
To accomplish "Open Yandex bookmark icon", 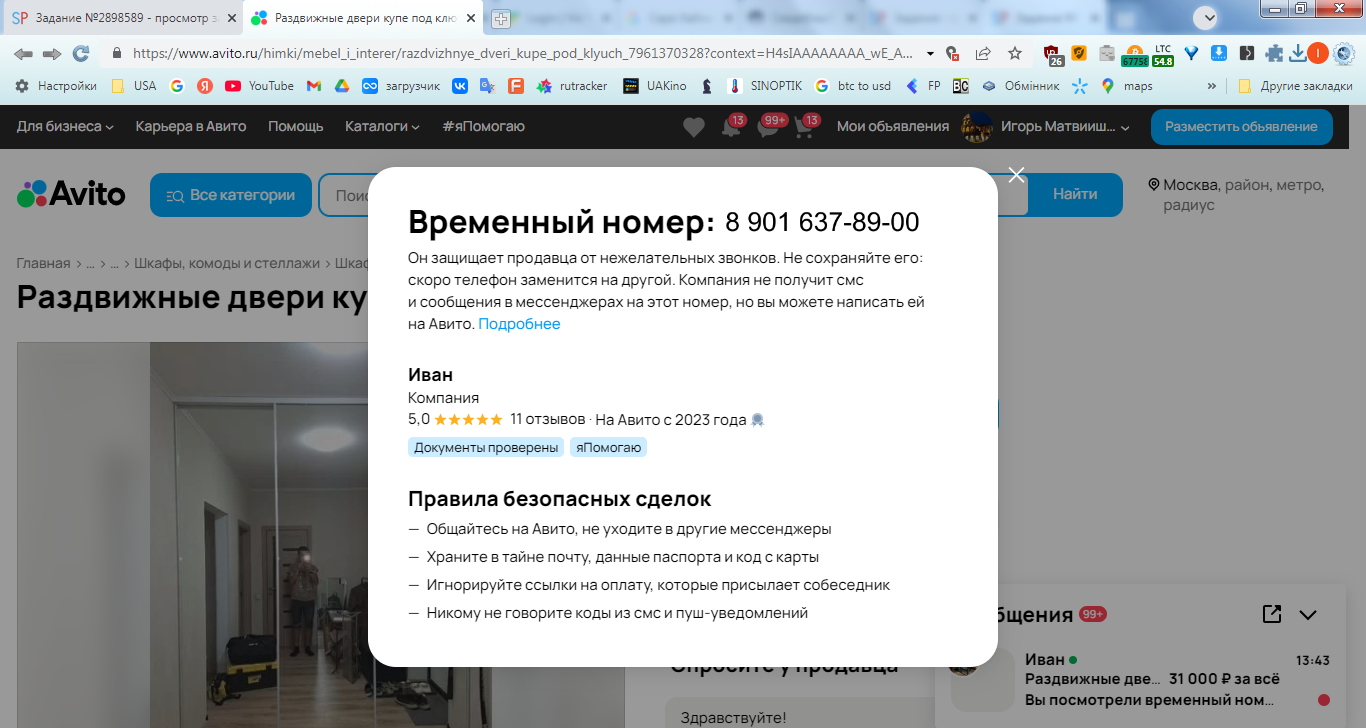I will pos(205,86).
